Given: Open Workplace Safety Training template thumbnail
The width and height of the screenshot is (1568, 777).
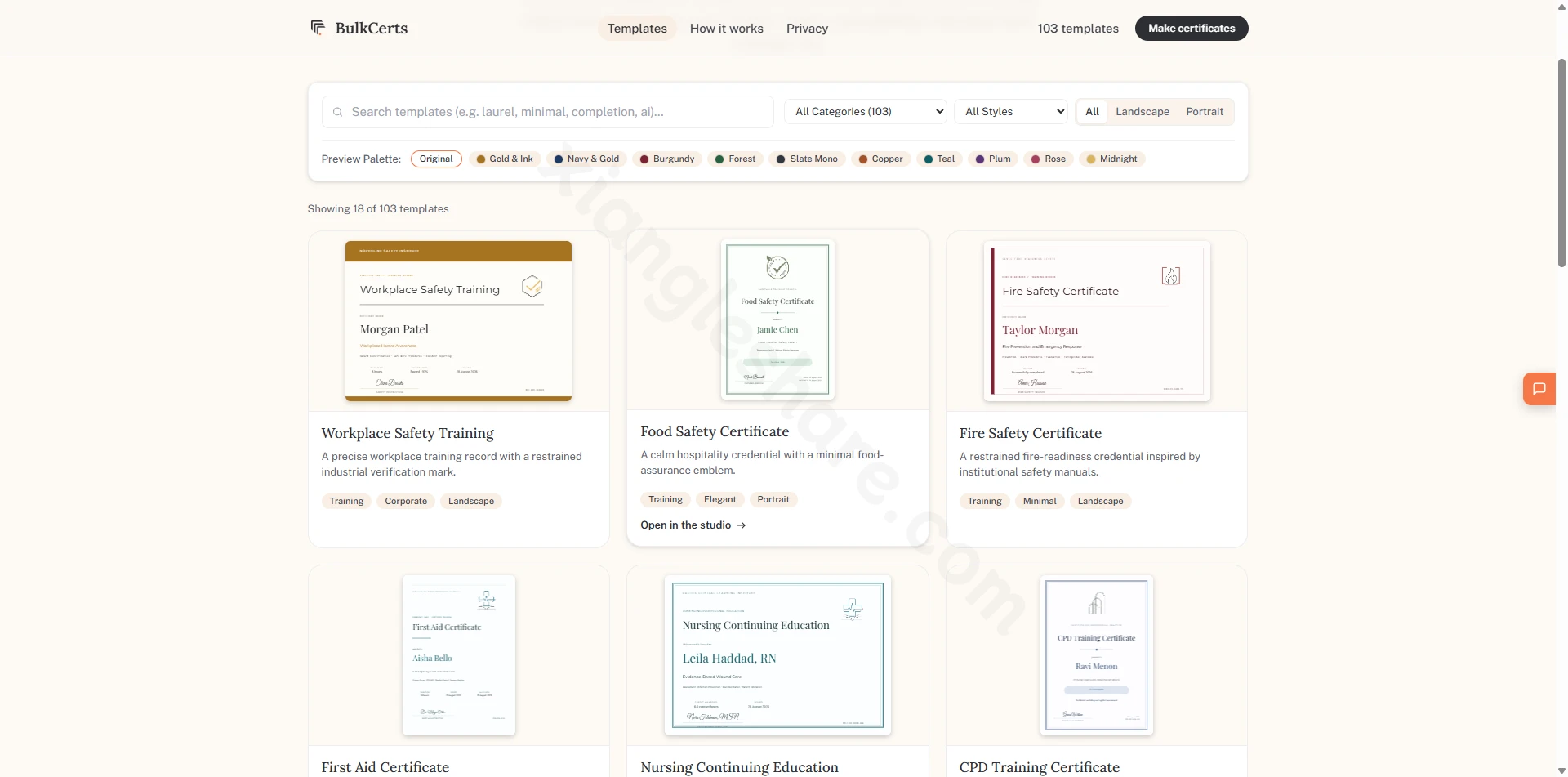Looking at the screenshot, I should point(458,321).
